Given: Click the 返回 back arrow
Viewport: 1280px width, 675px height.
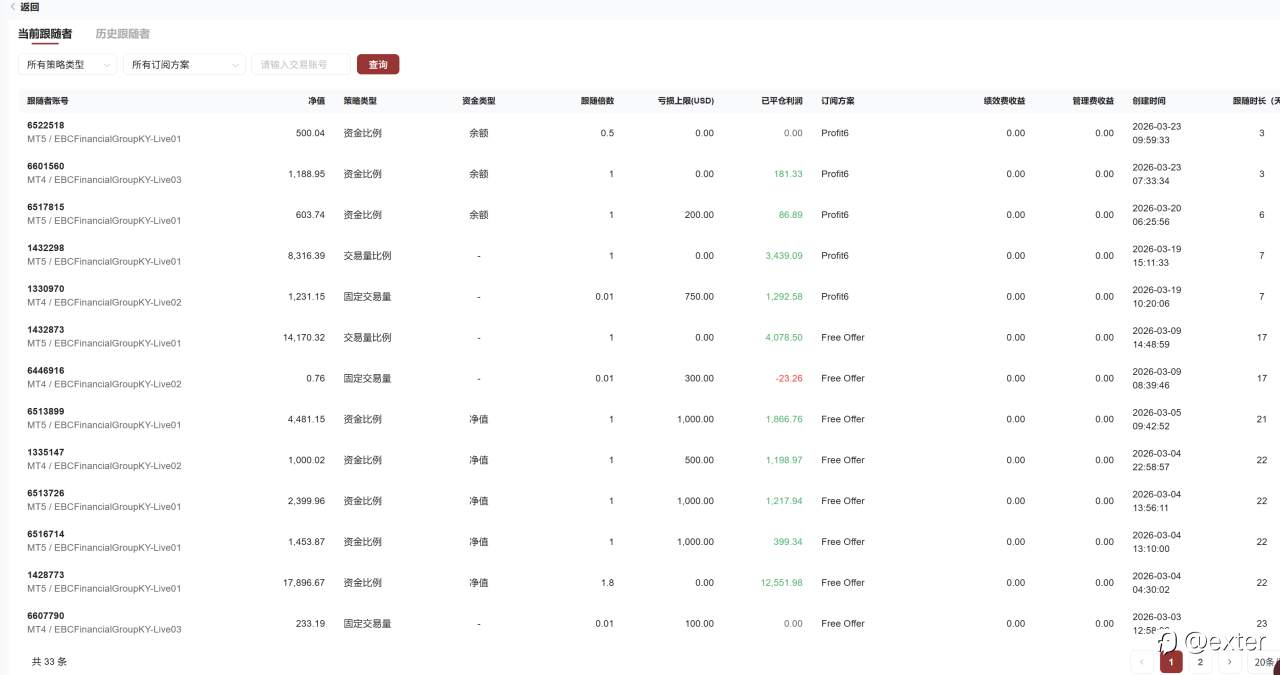Looking at the screenshot, I should (12, 7).
